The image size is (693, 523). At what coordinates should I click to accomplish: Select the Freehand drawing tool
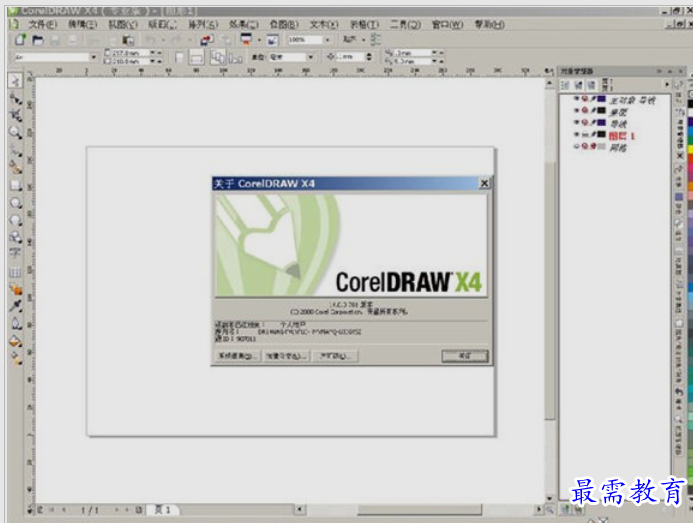pyautogui.click(x=15, y=150)
